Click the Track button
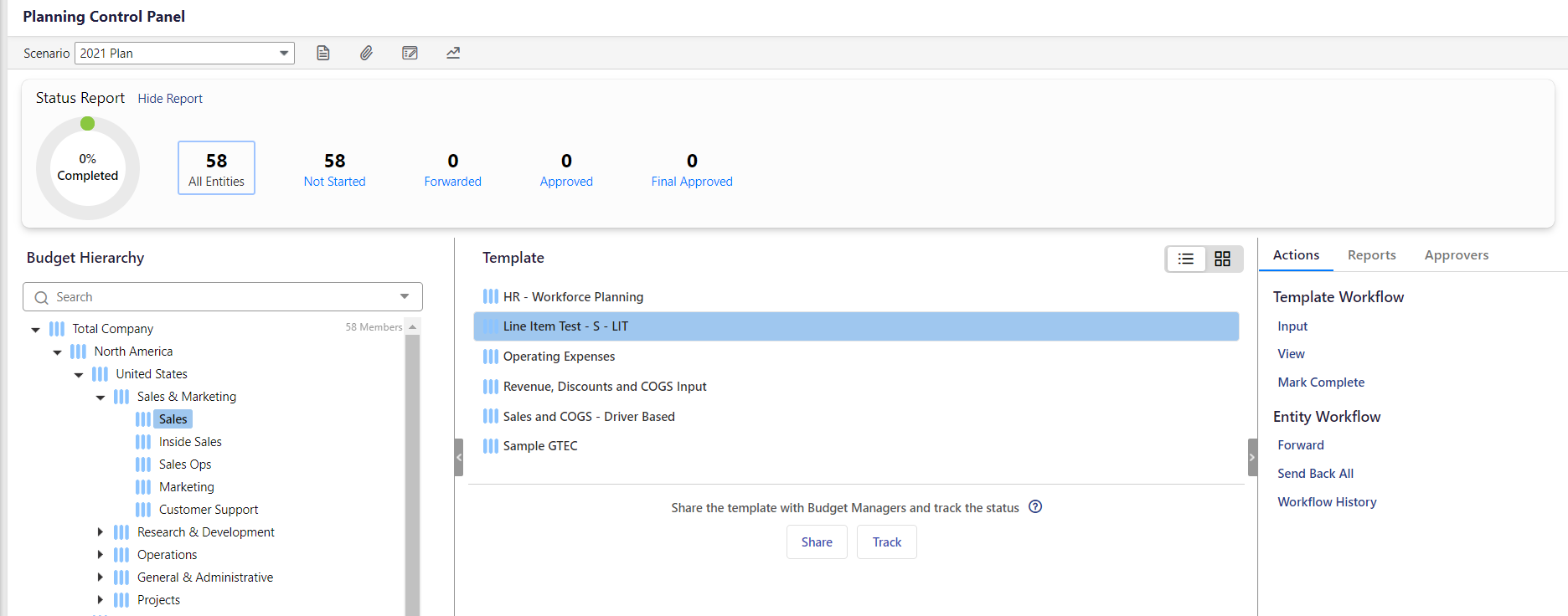Image resolution: width=1568 pixels, height=616 pixels. click(x=887, y=542)
